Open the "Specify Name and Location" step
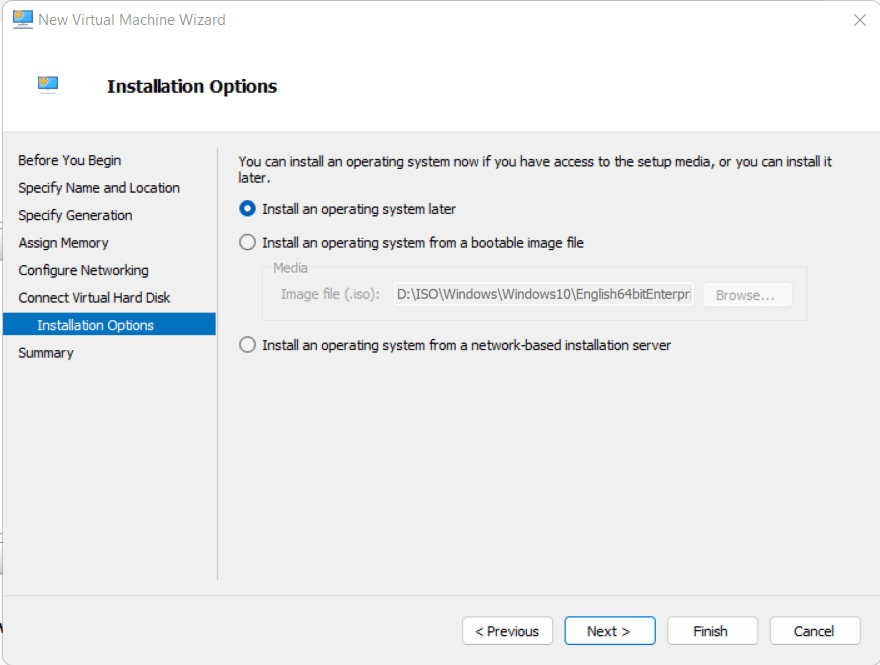This screenshot has width=880, height=665. pyautogui.click(x=99, y=187)
